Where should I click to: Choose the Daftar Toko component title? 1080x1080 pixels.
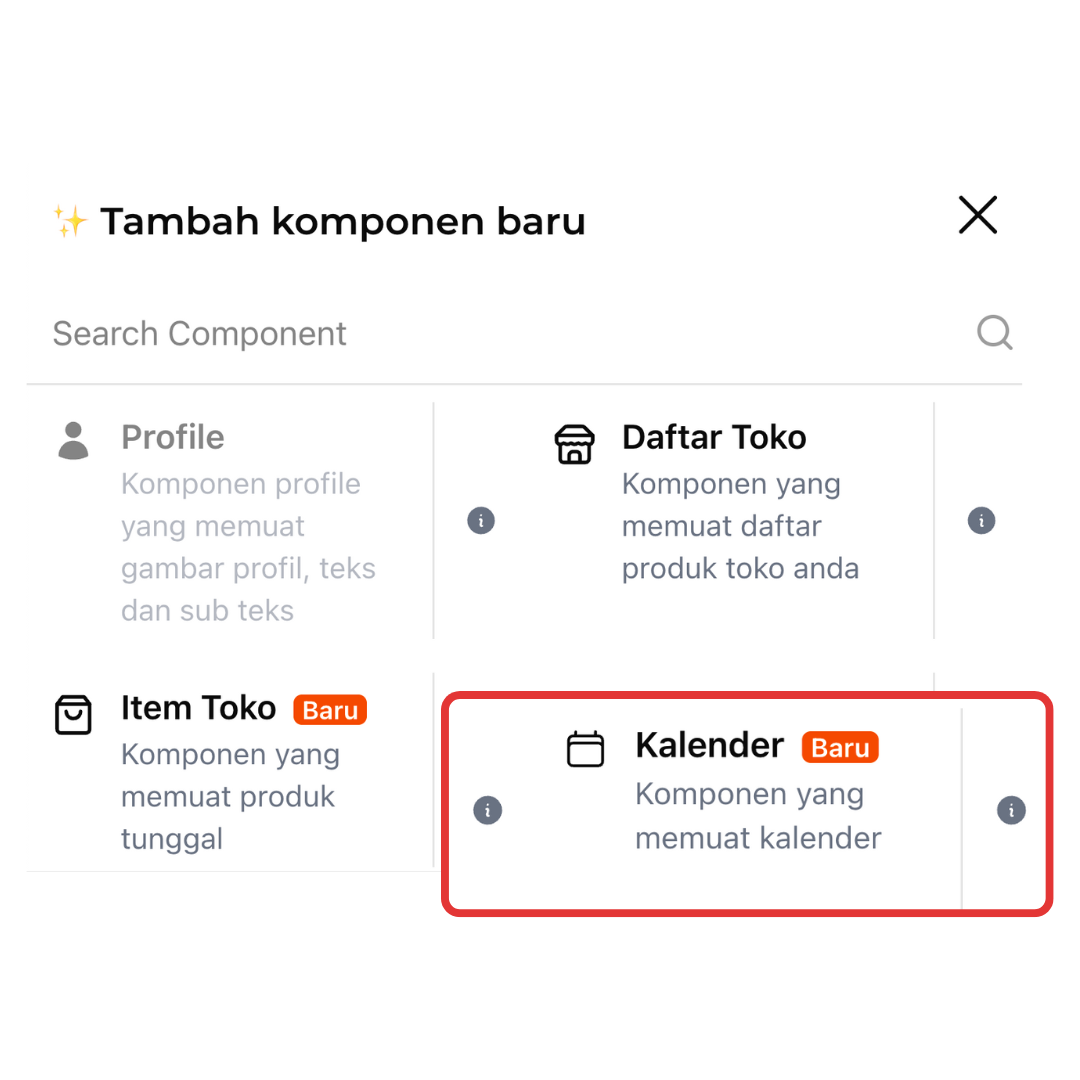[x=714, y=437]
